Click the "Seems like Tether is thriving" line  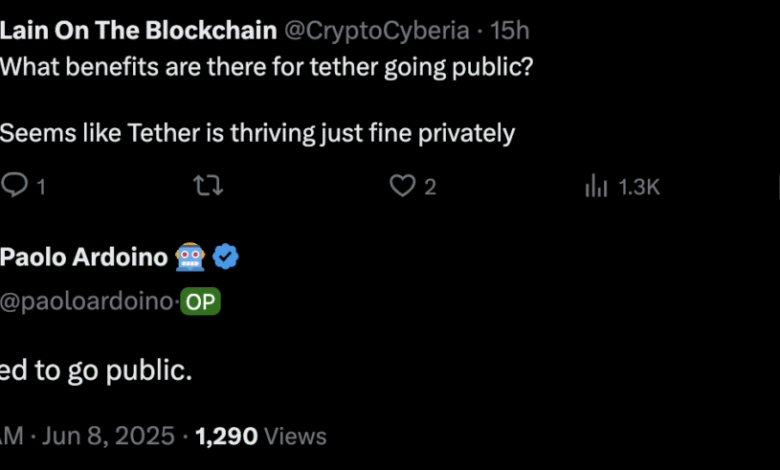point(257,134)
